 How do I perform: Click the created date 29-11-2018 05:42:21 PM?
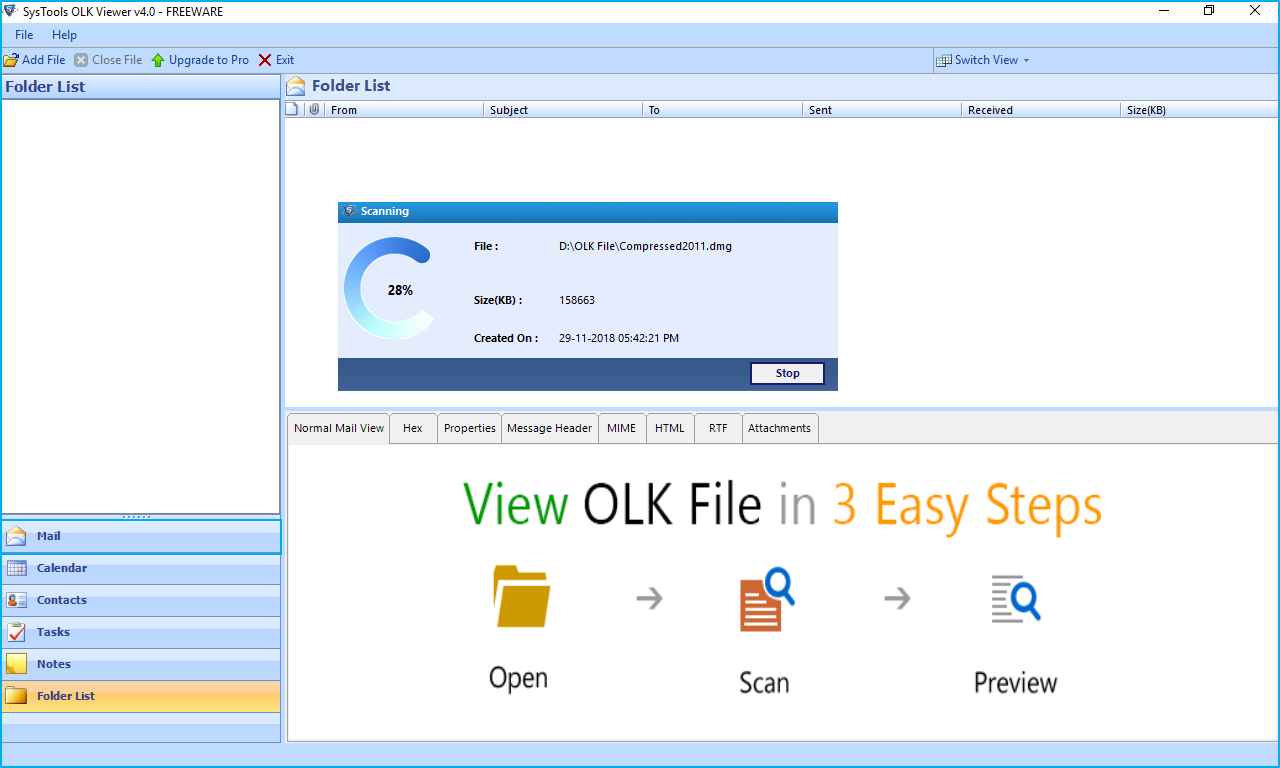[619, 338]
